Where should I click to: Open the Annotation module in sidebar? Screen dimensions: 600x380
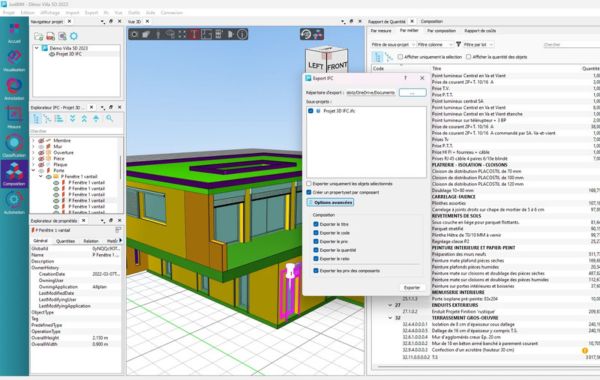pyautogui.click(x=14, y=89)
